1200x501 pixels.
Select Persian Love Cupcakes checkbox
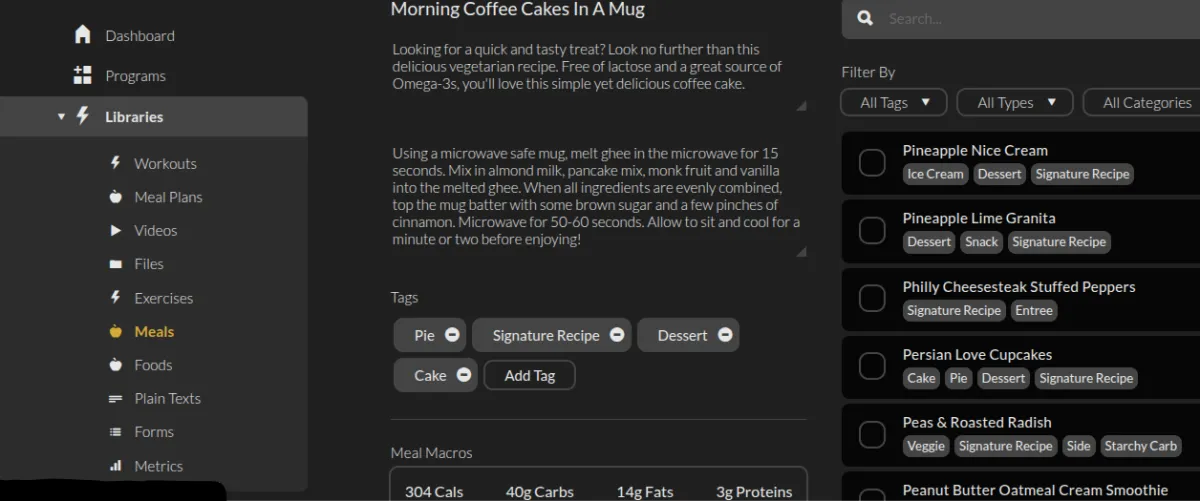(872, 366)
